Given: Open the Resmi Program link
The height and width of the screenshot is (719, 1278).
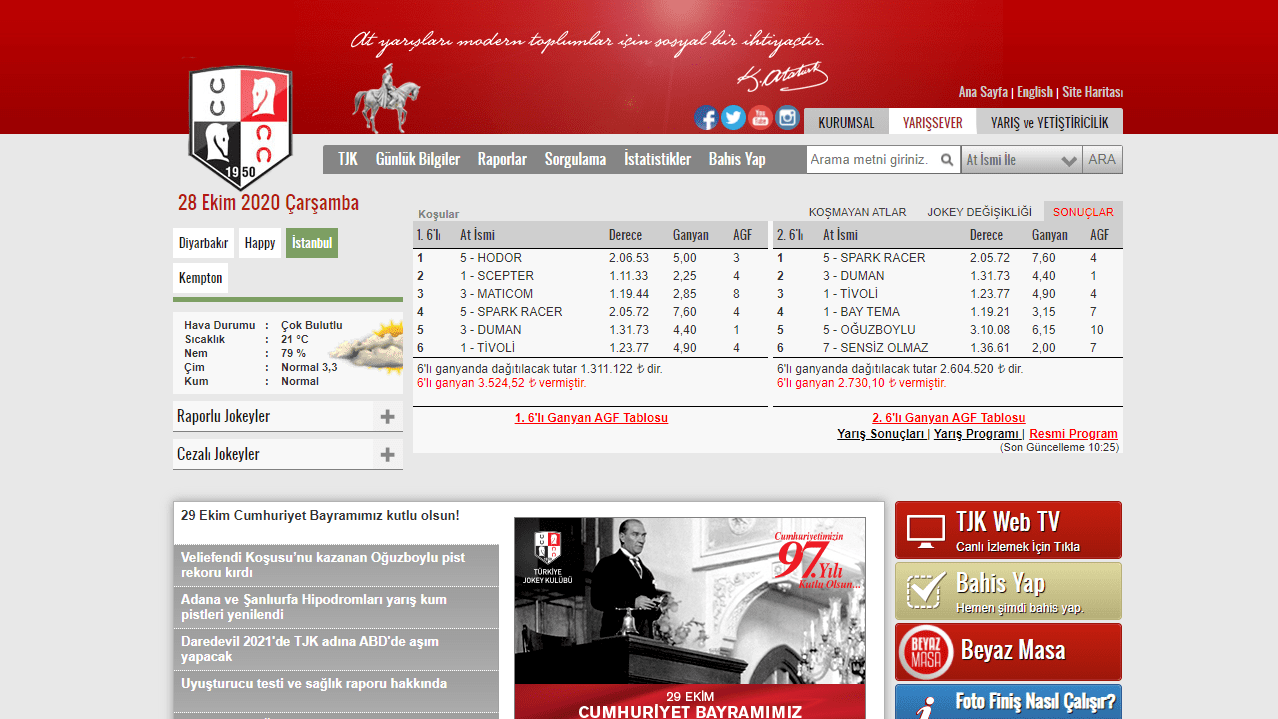Looking at the screenshot, I should (x=1073, y=434).
